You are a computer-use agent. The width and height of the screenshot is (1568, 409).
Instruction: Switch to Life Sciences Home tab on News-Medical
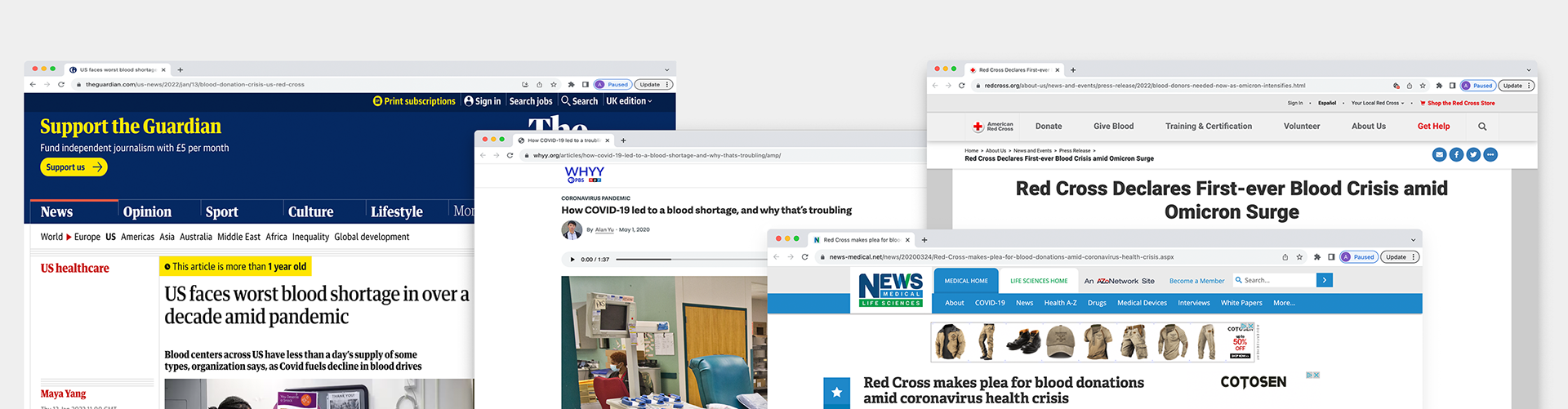point(1039,281)
